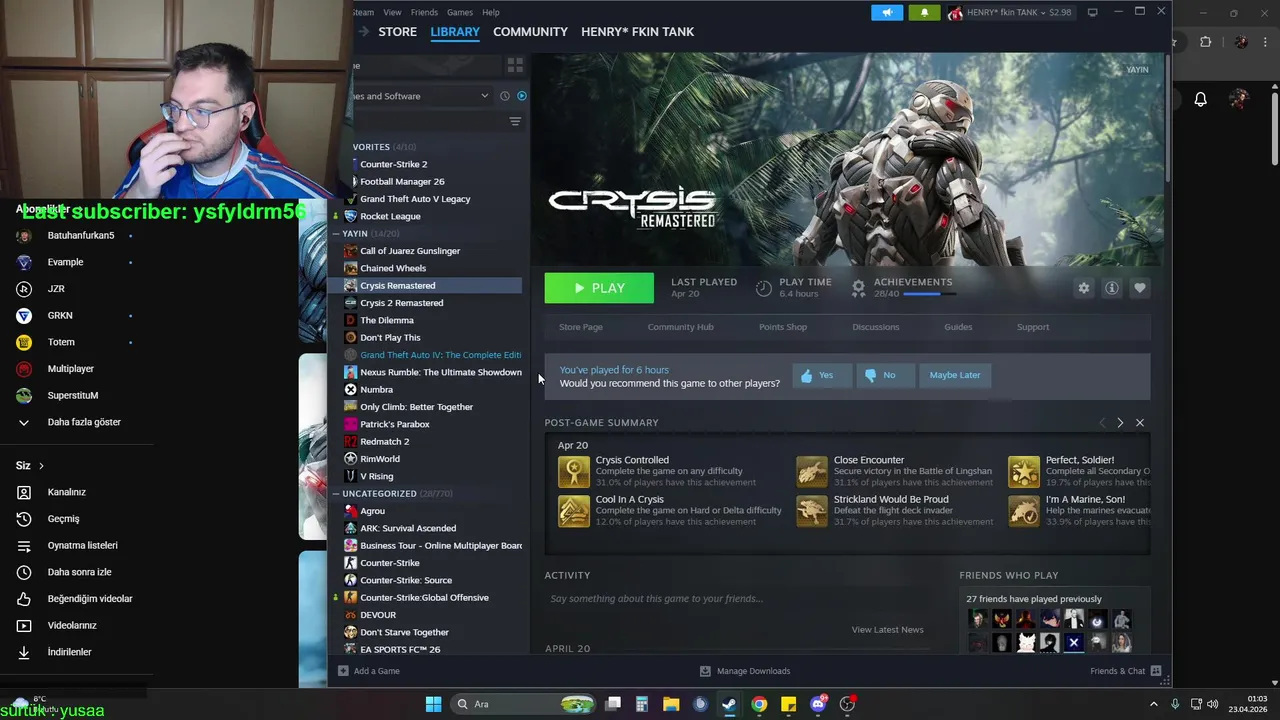Click the recent games clock filter icon

click(505, 96)
